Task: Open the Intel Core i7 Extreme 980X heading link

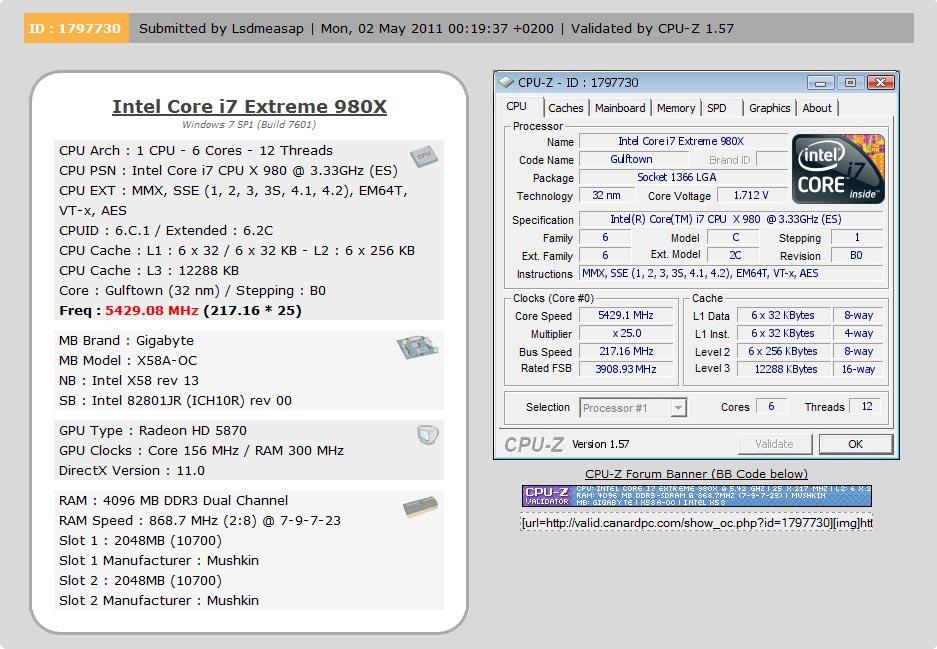Action: (x=249, y=106)
